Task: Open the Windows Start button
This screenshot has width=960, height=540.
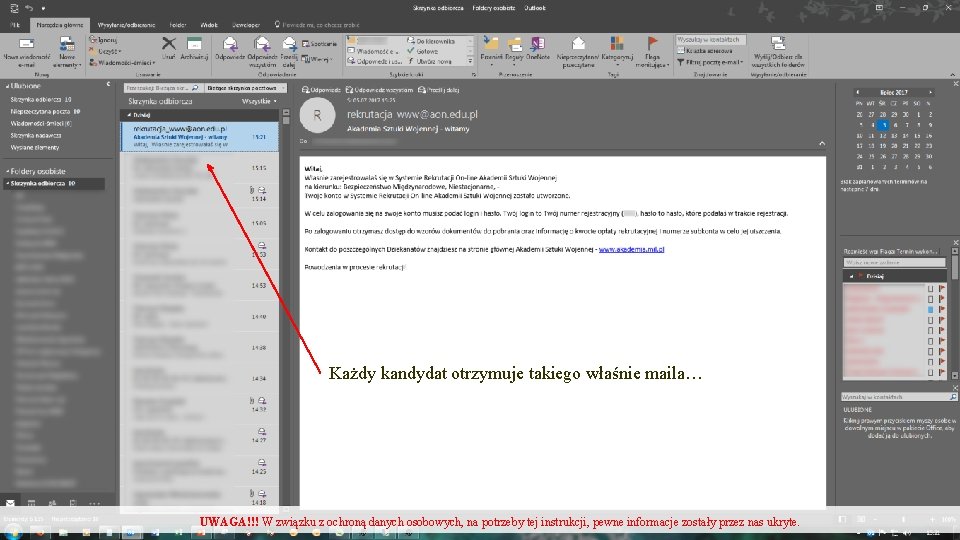Action: coord(13,533)
